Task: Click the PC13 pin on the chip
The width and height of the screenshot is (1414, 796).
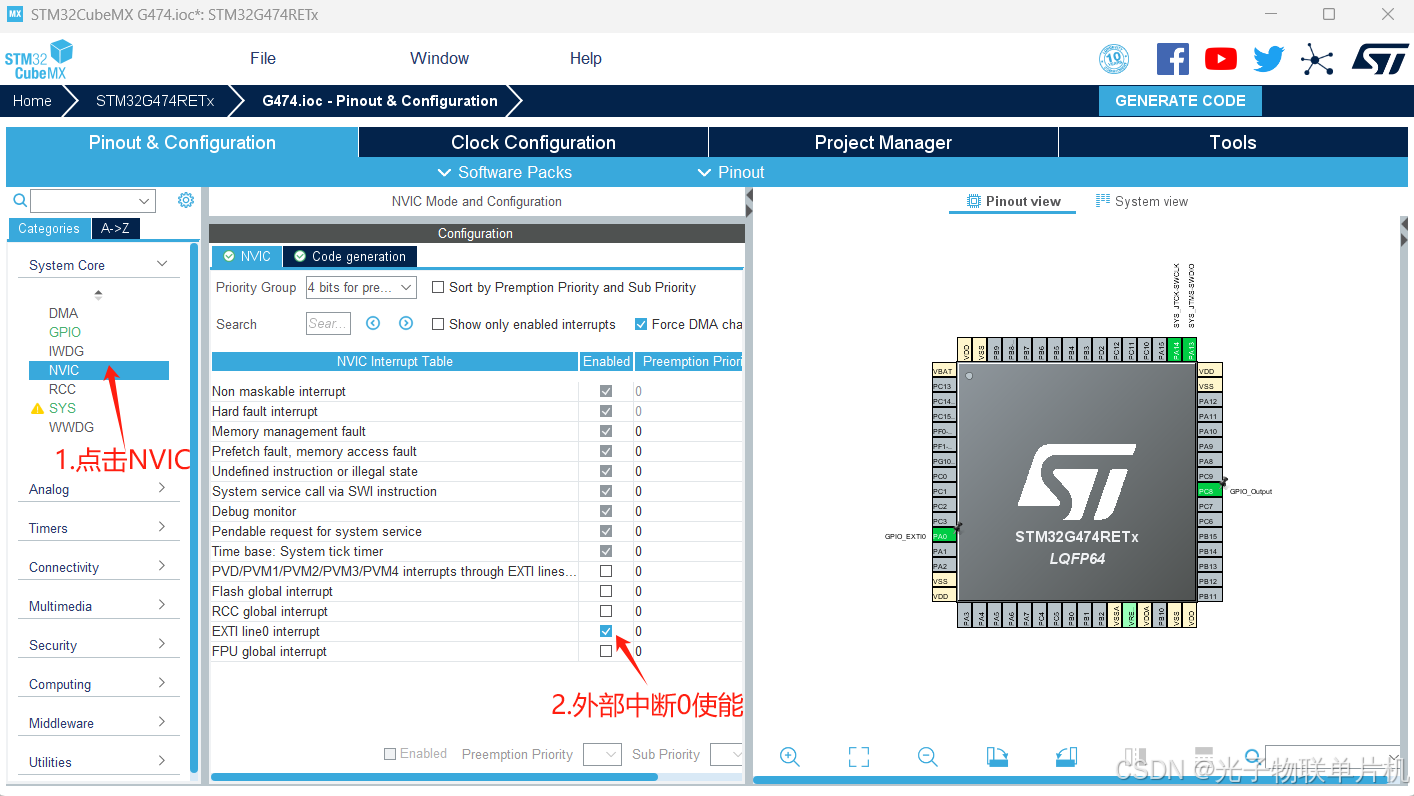Action: (943, 386)
